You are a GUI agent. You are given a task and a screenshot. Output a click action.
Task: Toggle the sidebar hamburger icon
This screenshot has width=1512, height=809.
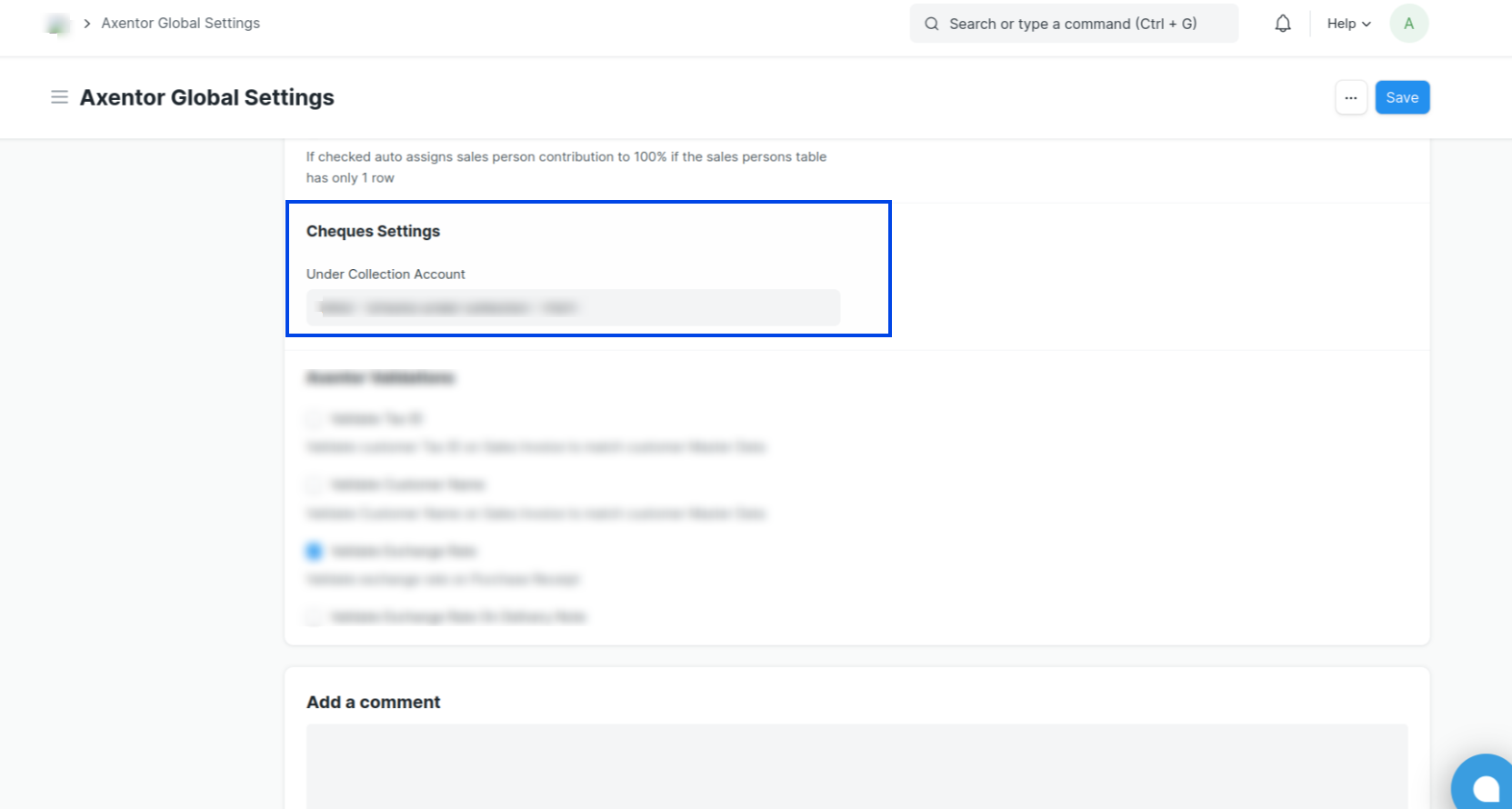(59, 97)
